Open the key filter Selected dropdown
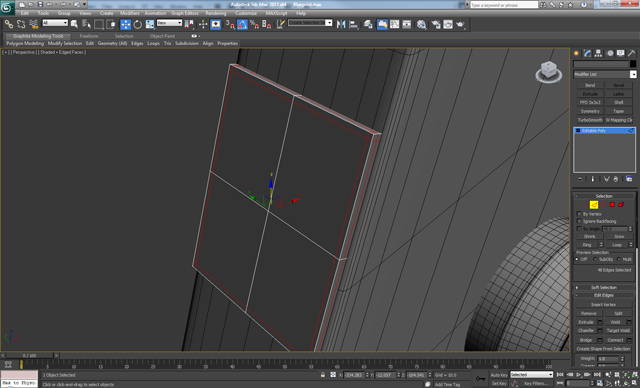640x388 pixels. pos(531,375)
